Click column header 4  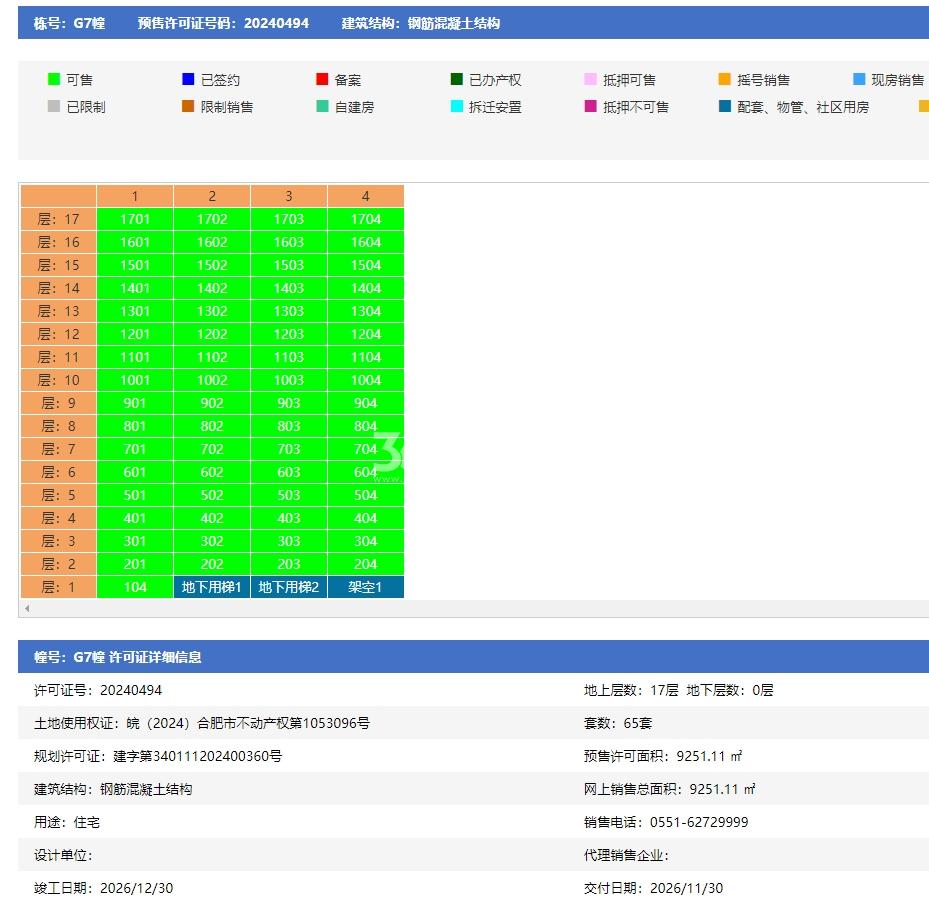(x=366, y=196)
